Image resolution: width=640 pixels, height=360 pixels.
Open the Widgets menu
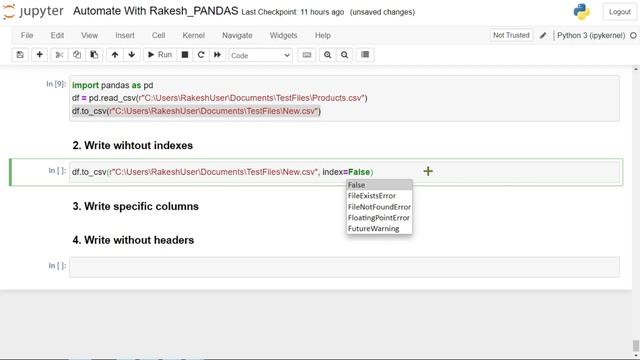(283, 36)
